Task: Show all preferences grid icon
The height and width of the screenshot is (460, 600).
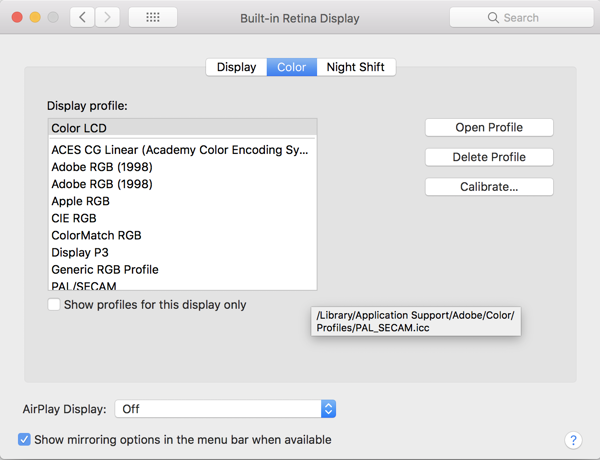Action: tap(153, 18)
